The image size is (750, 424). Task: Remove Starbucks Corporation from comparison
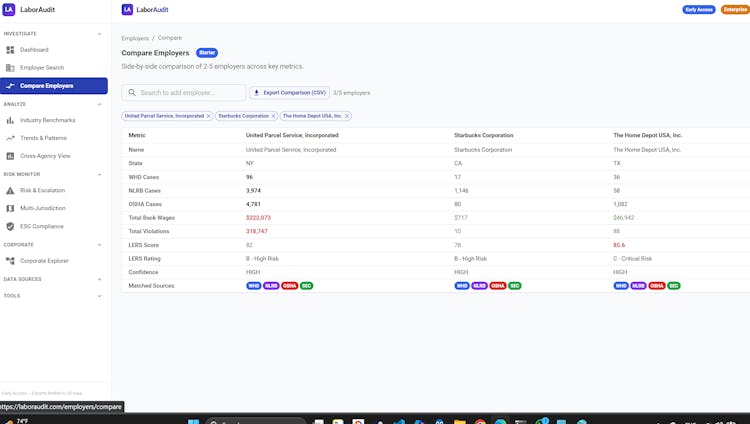pos(273,116)
